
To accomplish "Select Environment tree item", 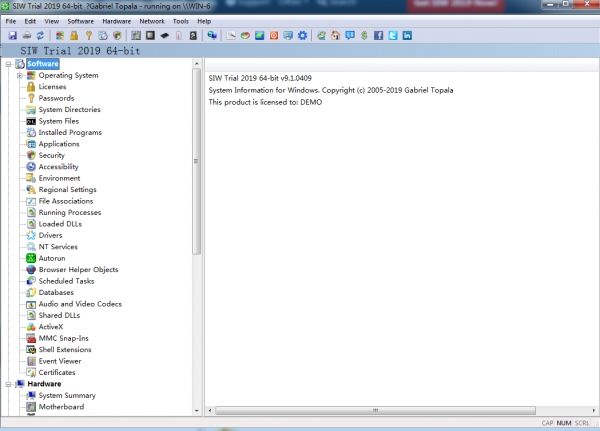I will pos(59,178).
